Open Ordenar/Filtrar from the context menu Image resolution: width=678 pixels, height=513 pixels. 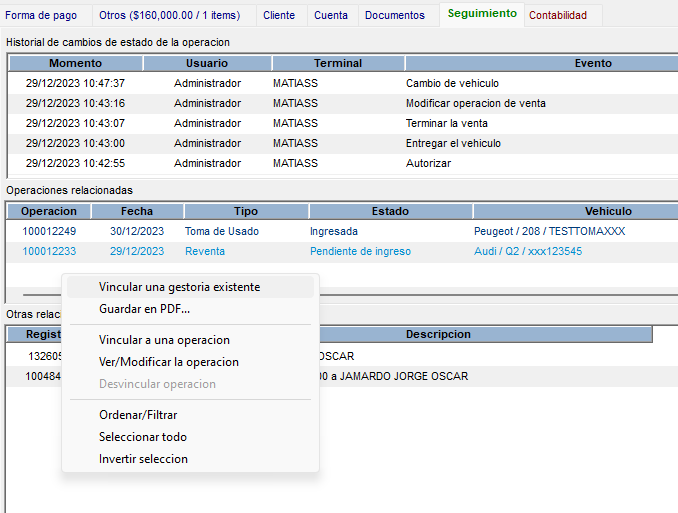coord(138,415)
